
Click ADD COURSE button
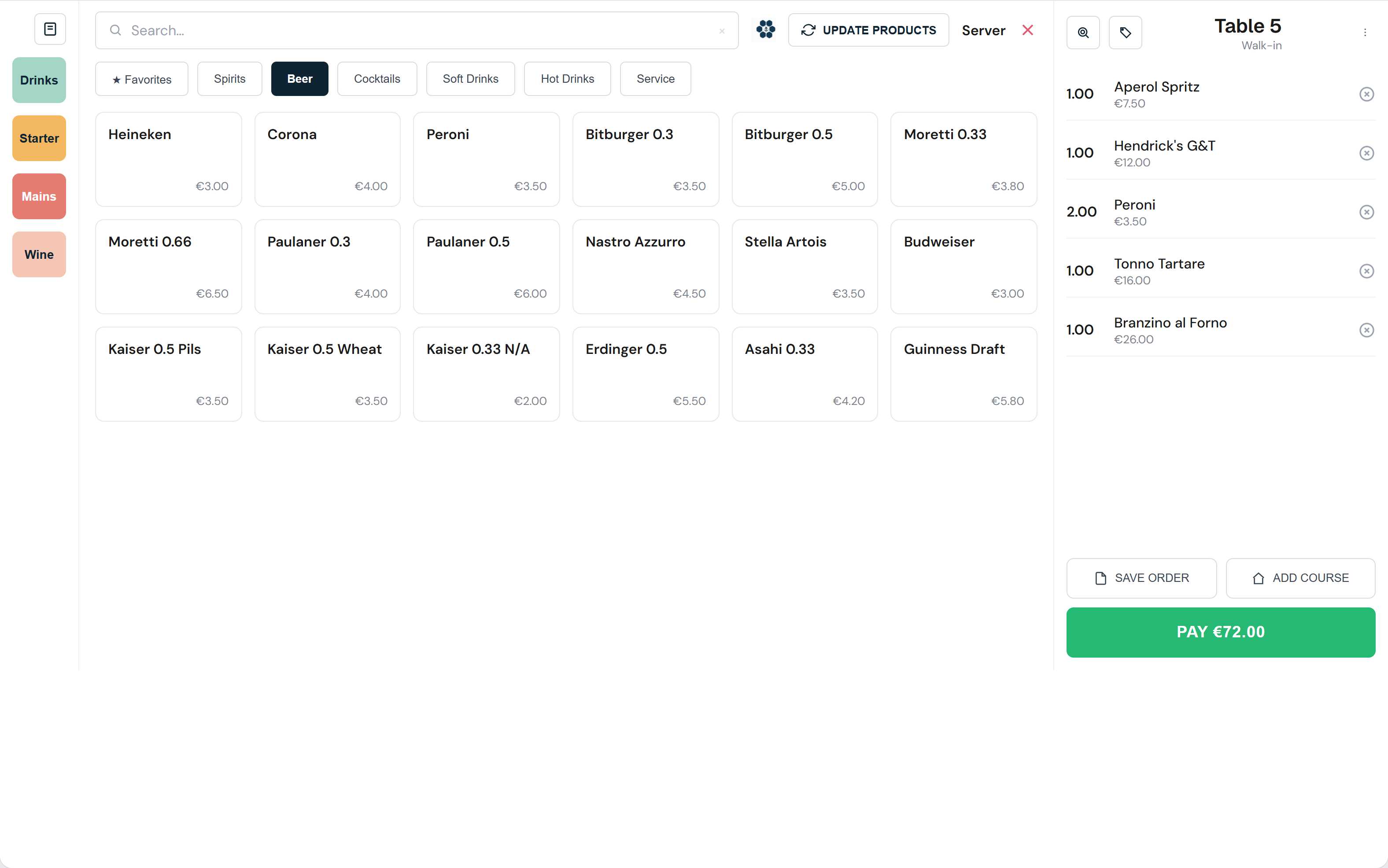[x=1300, y=578]
